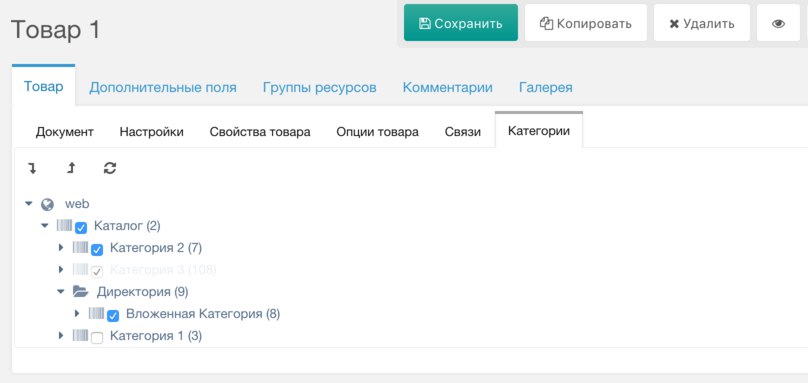Image resolution: width=808 pixels, height=383 pixels.
Task: Collapse the Каталог node
Action: pyautogui.click(x=45, y=225)
